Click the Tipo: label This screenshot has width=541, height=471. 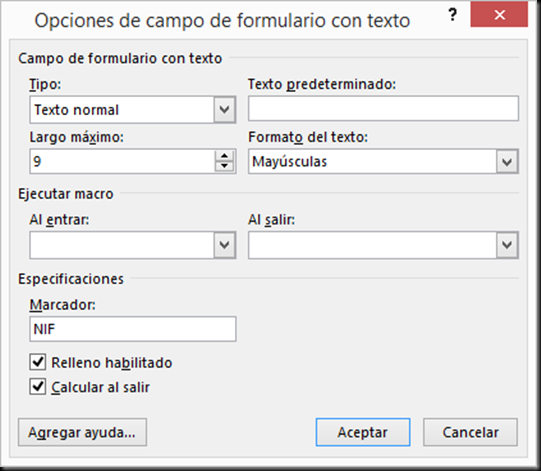[x=45, y=84]
